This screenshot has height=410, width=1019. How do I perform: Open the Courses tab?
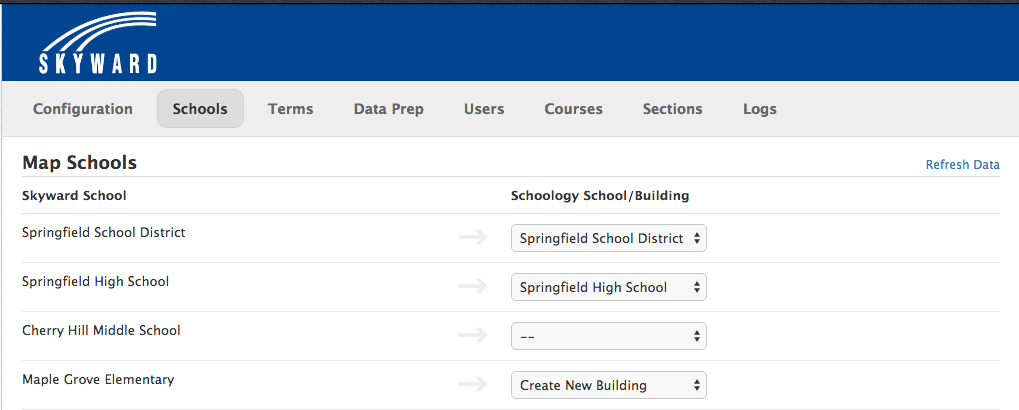(x=573, y=109)
